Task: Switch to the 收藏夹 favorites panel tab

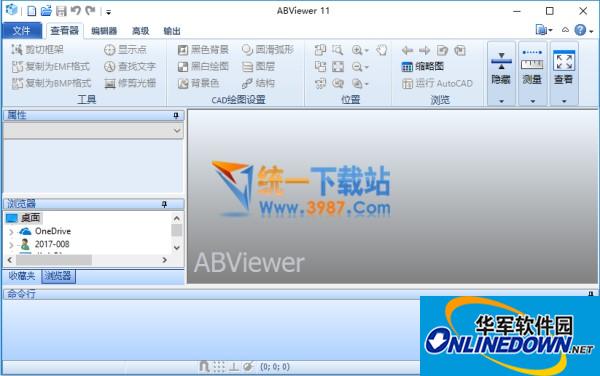Action: tap(22, 276)
